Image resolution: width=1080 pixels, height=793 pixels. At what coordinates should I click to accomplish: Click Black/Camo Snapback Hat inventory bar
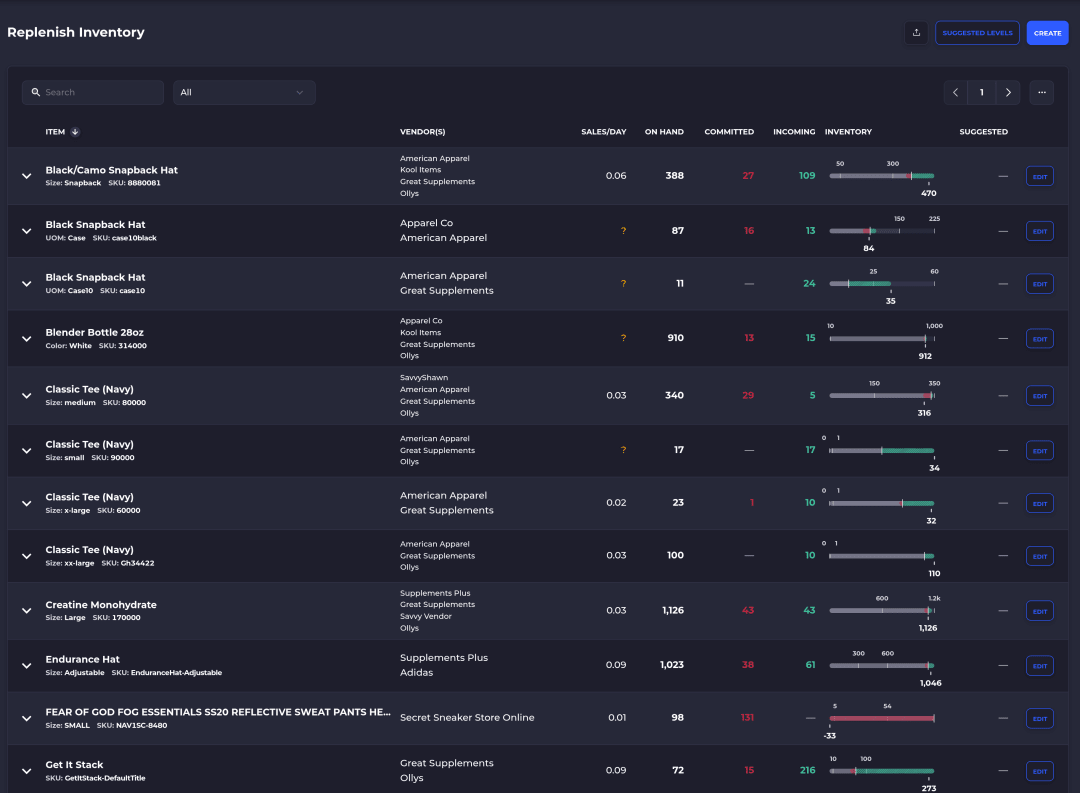coord(882,176)
